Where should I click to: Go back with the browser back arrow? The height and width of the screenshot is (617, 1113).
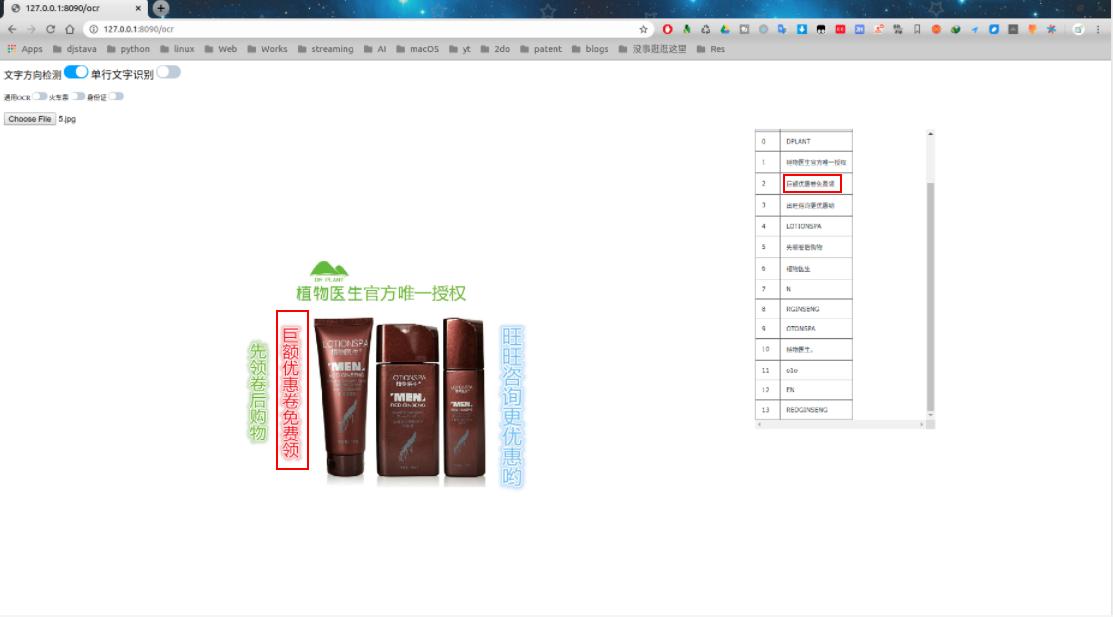12,29
